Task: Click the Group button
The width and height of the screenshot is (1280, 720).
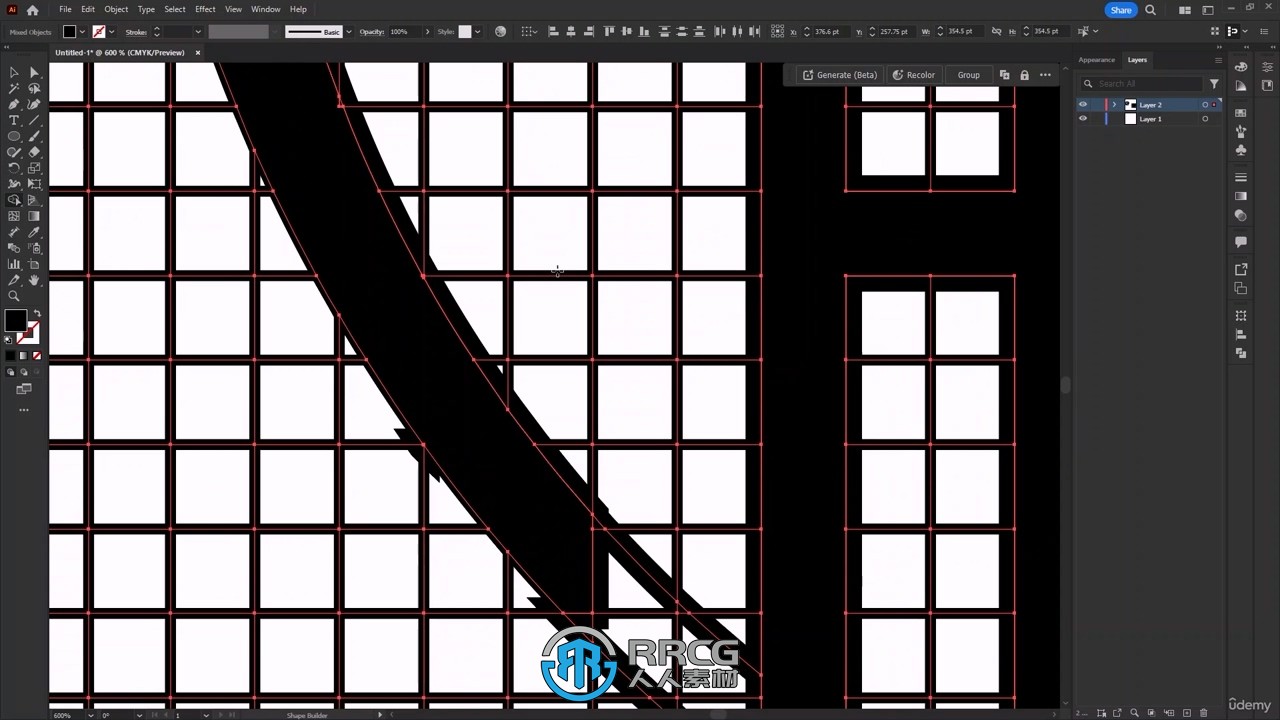Action: click(969, 75)
